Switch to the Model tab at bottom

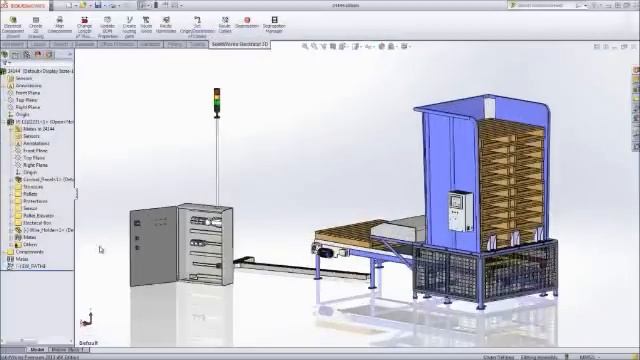point(37,350)
